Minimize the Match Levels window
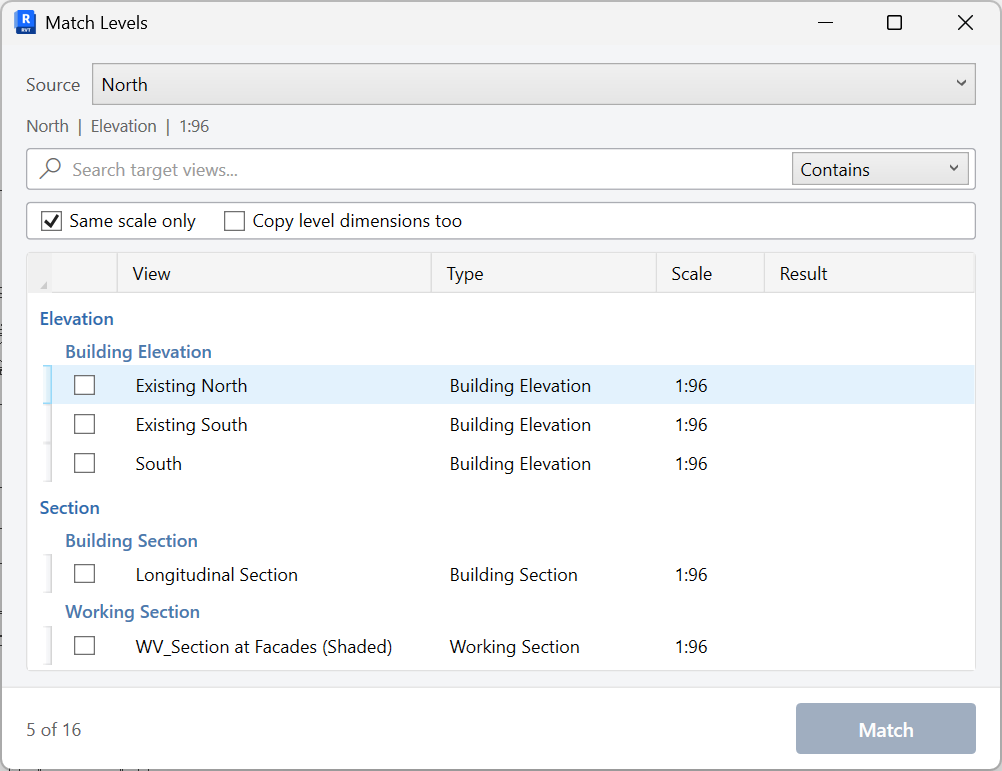1002x771 pixels. coord(825,23)
